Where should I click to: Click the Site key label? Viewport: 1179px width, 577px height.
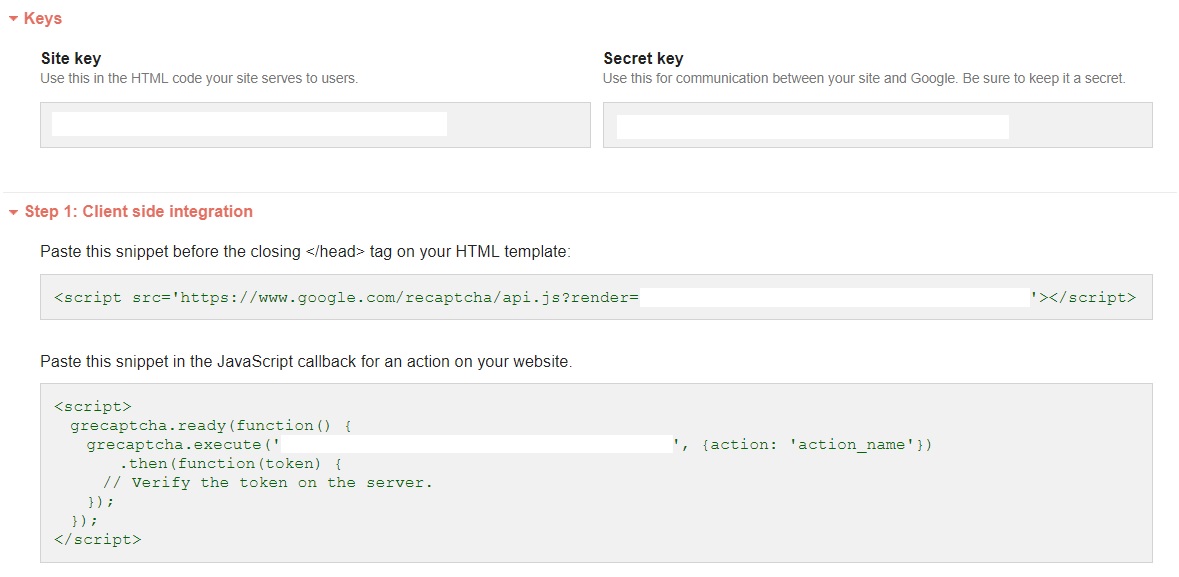coord(70,59)
